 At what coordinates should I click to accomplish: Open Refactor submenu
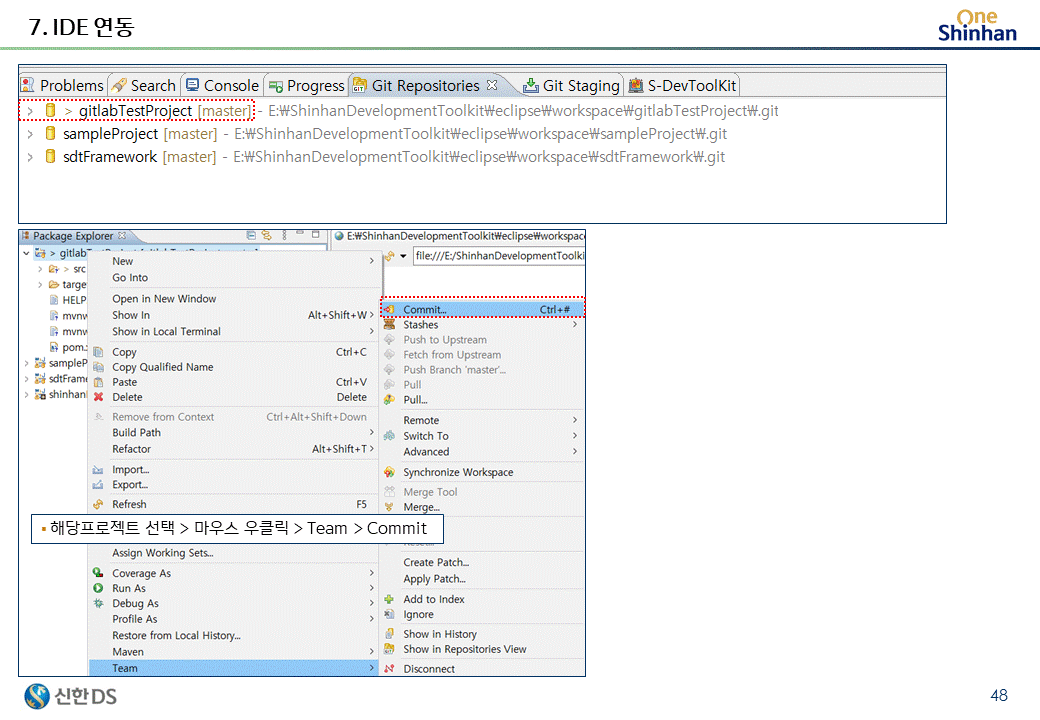(233, 449)
